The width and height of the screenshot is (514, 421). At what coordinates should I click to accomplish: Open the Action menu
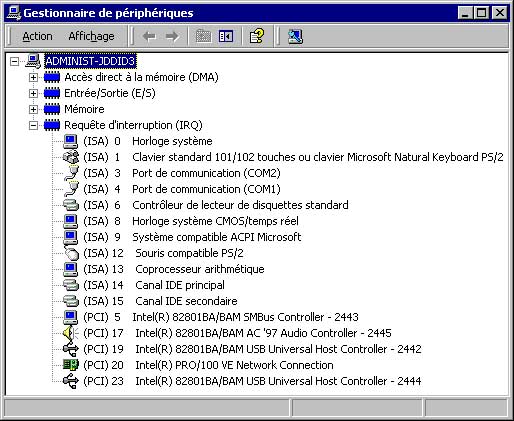[x=37, y=36]
